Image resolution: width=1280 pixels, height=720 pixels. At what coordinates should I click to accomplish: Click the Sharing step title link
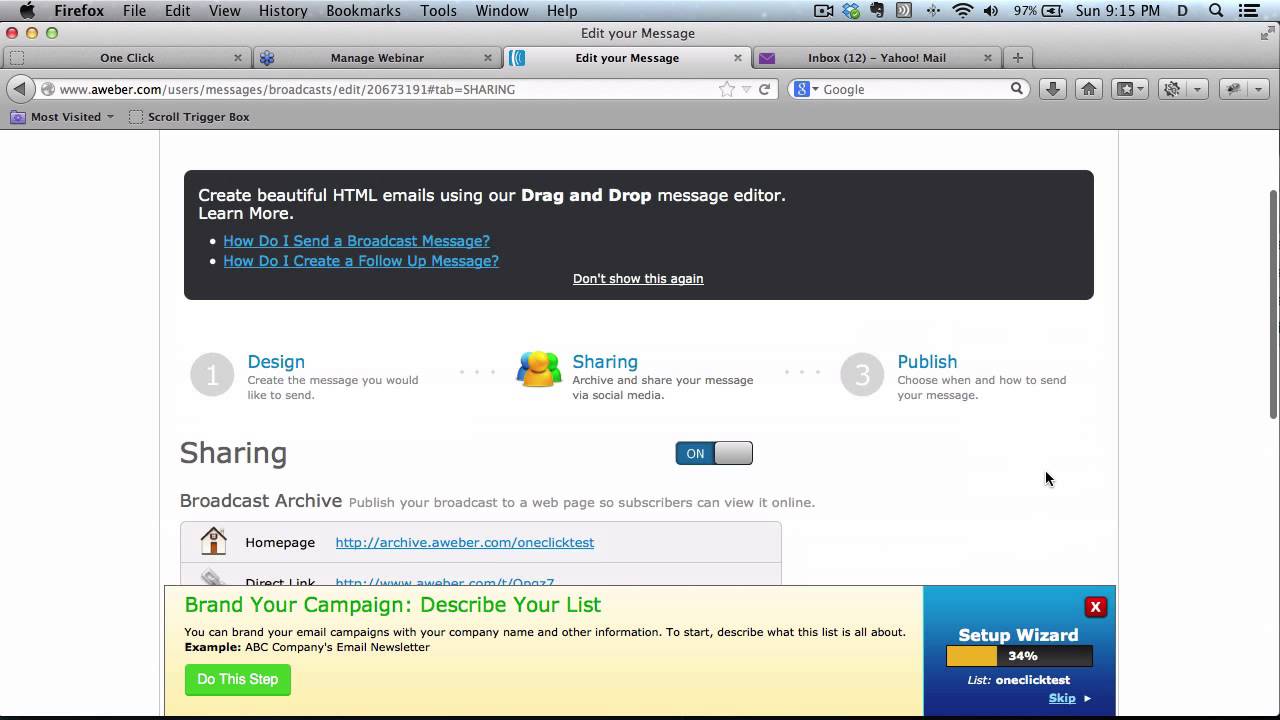pyautogui.click(x=605, y=362)
